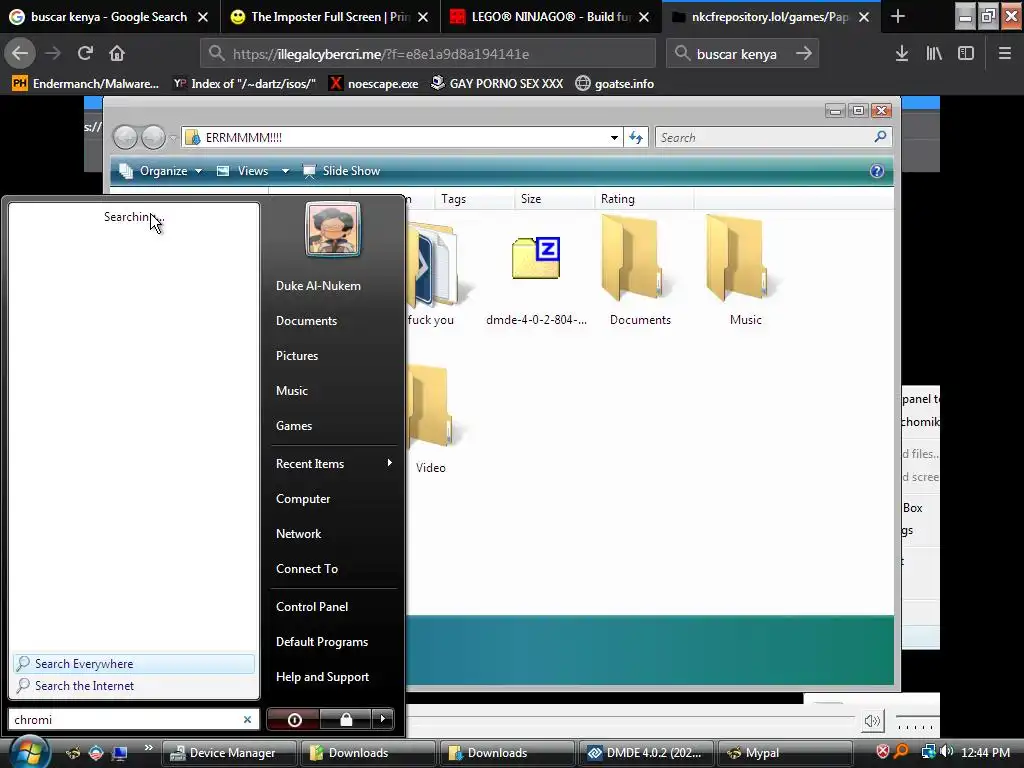Open Network from the Start menu
This screenshot has height=768, width=1024.
298,534
